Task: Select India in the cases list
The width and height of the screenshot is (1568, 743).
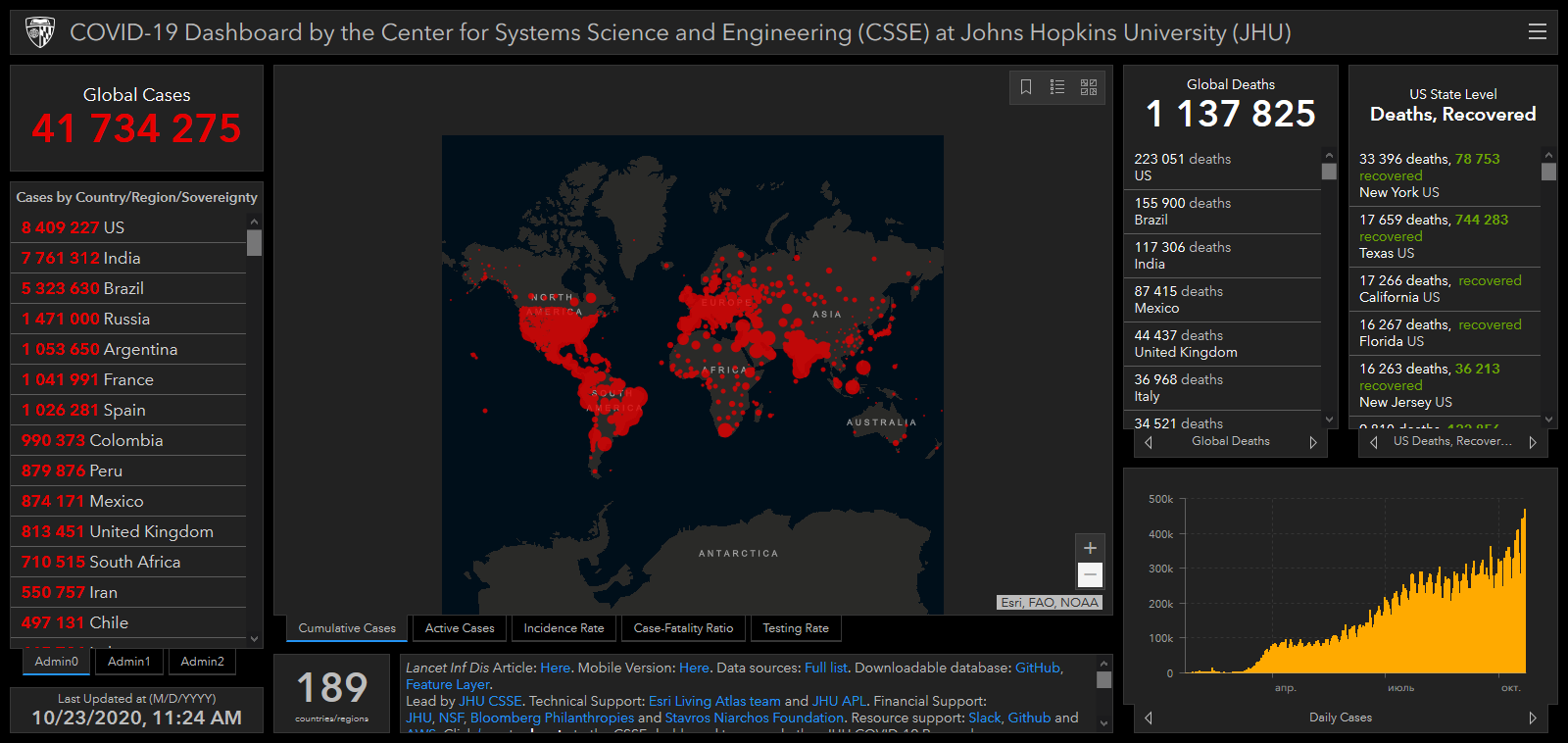Action: 129,258
